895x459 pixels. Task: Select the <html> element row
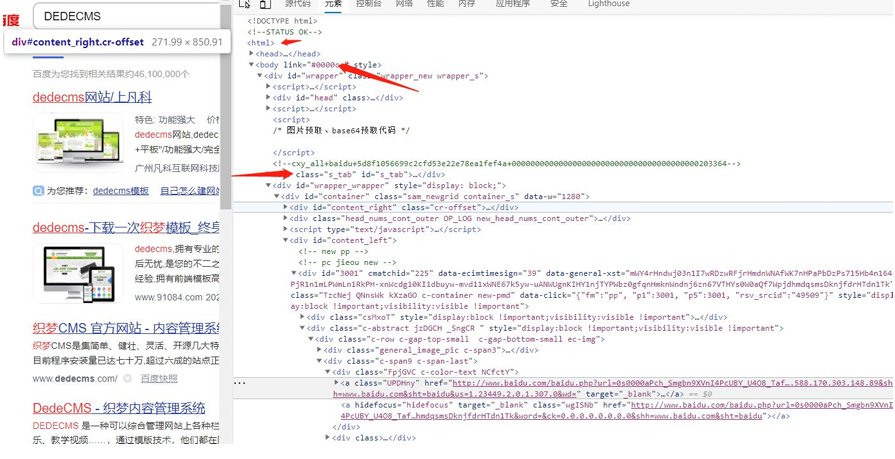(261, 43)
